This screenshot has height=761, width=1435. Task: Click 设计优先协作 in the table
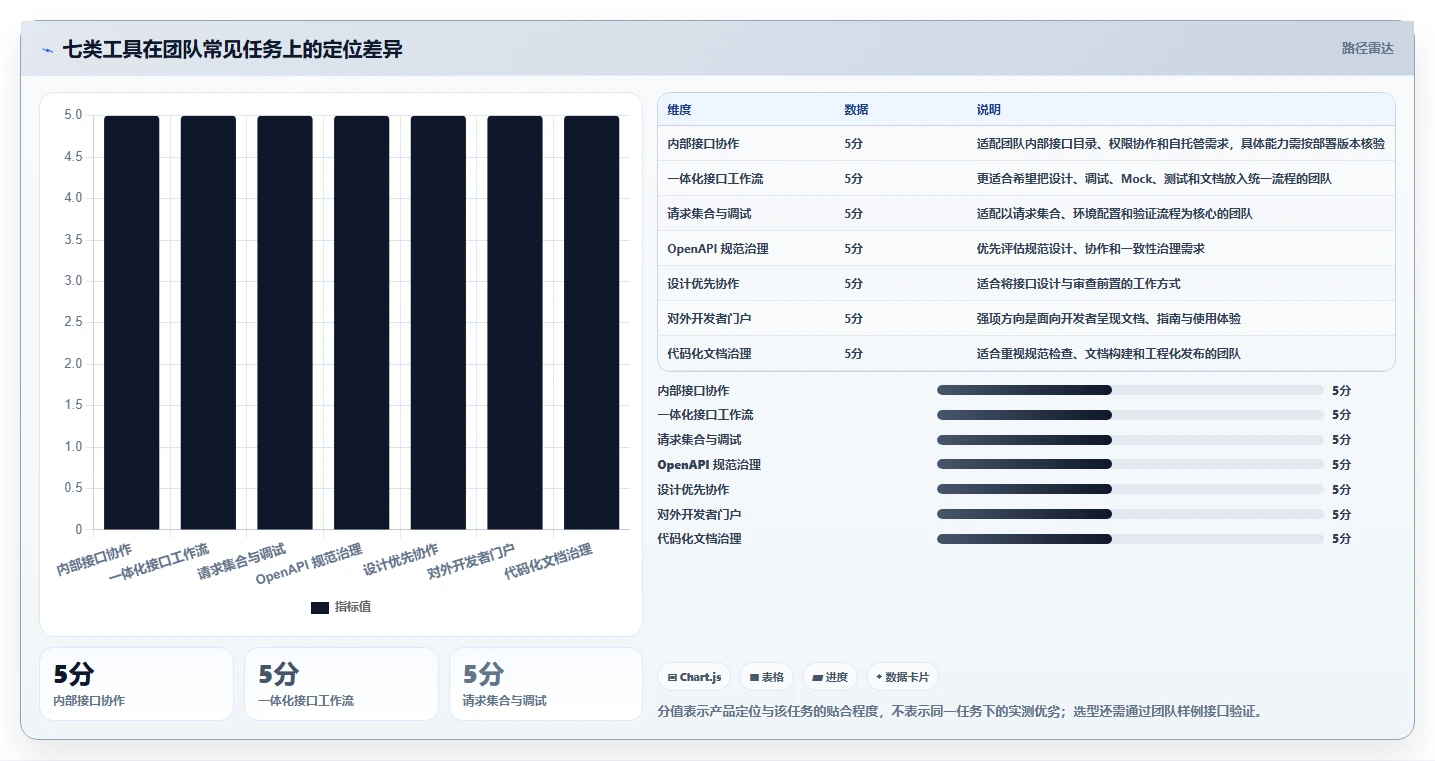703,284
